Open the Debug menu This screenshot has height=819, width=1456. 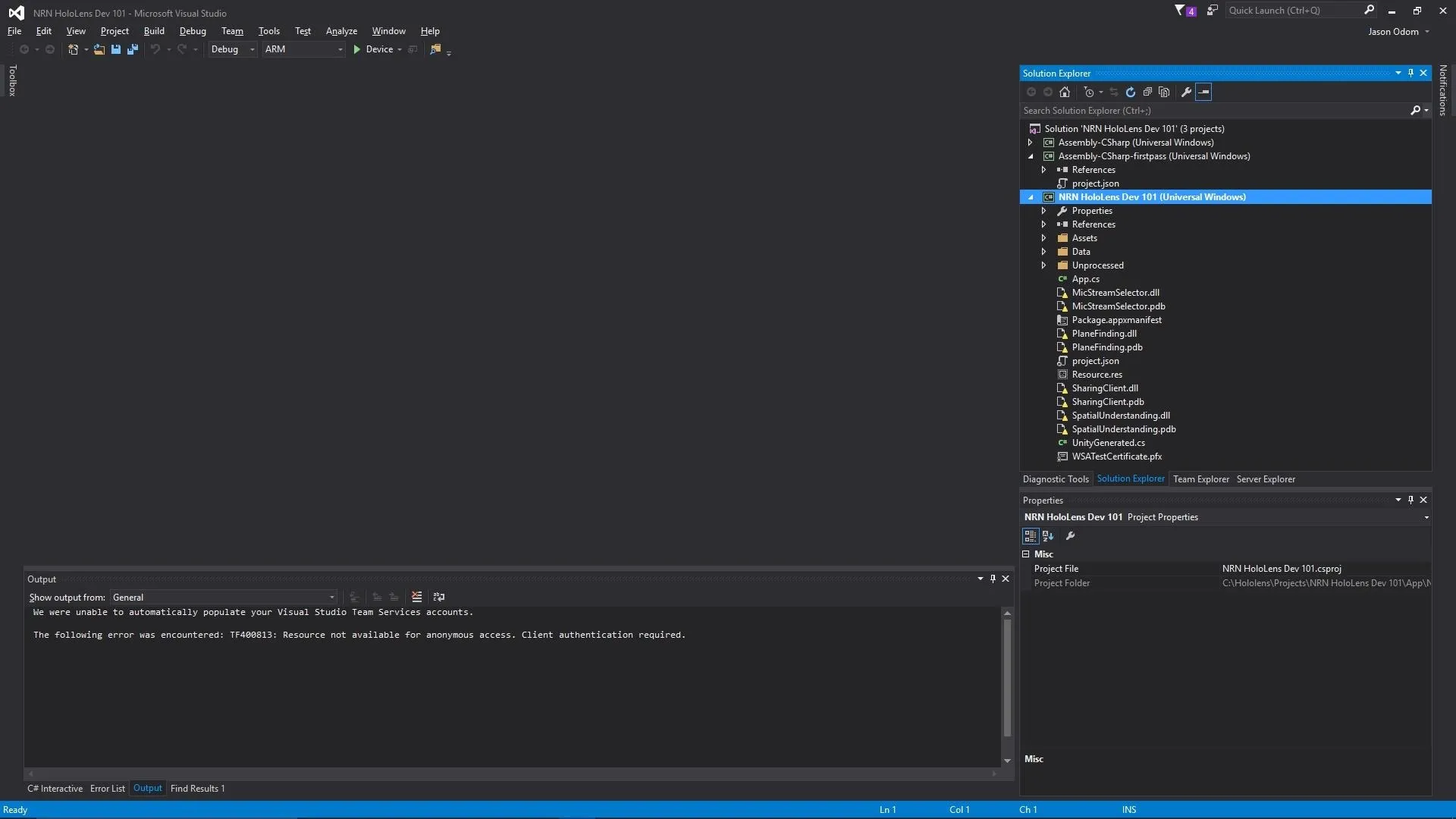coord(193,31)
